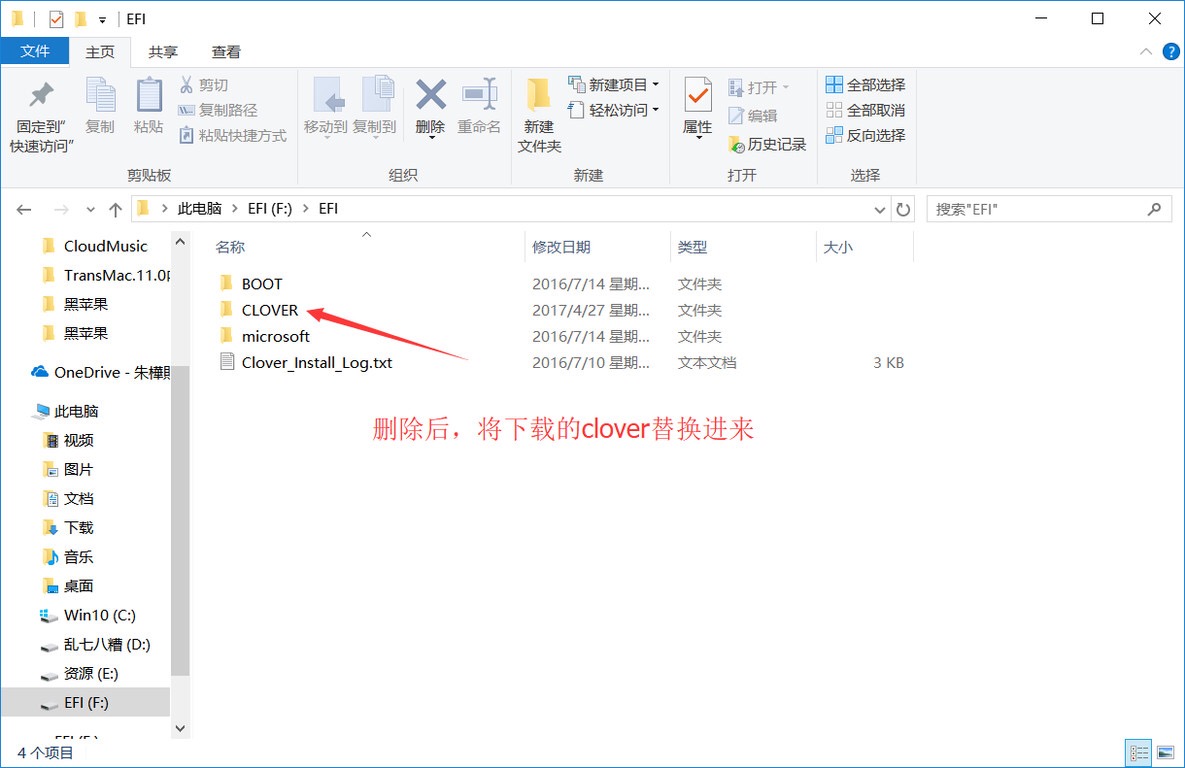Click the refresh button beside address bar

pos(903,209)
